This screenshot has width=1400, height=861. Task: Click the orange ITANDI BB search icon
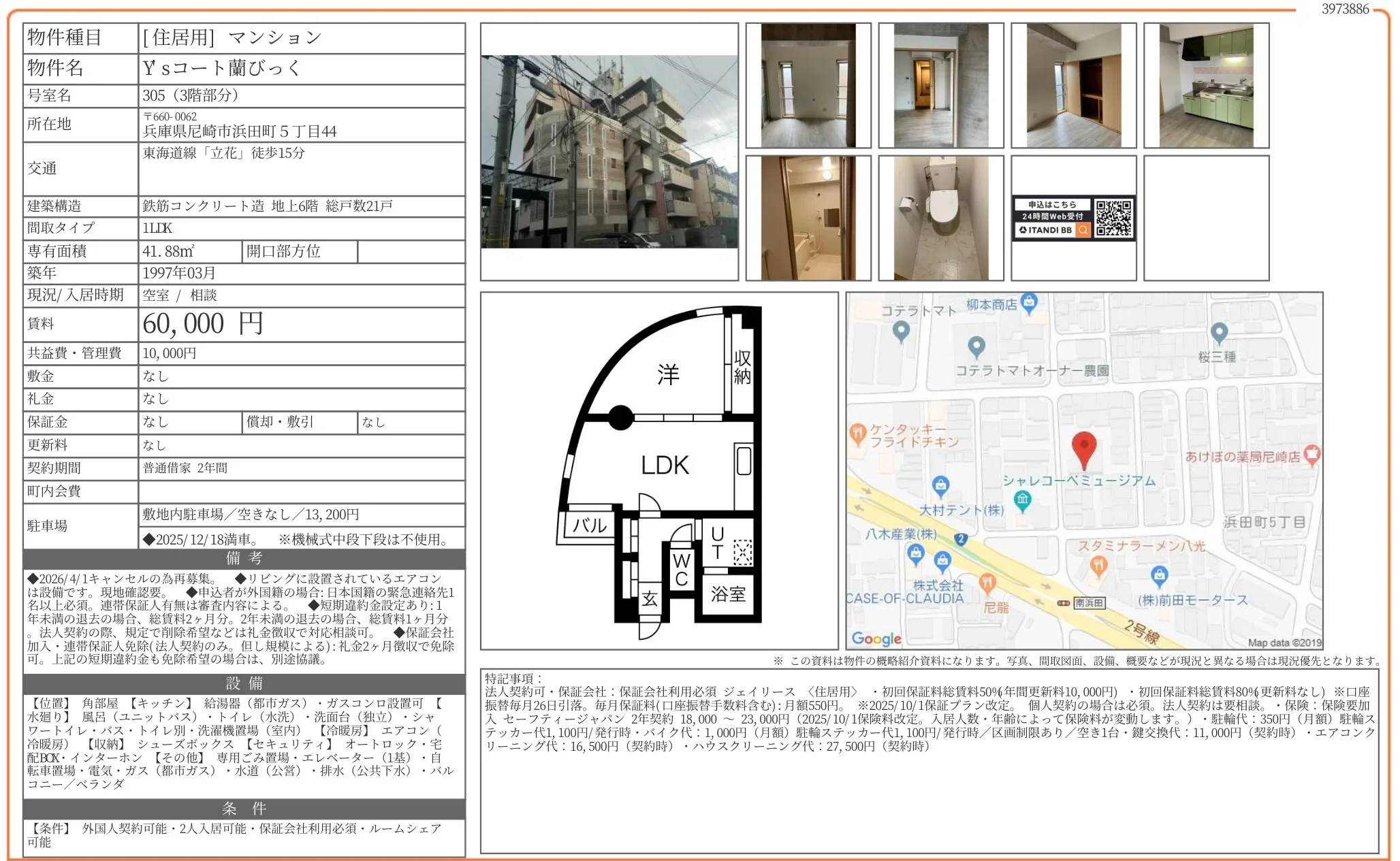(1083, 230)
